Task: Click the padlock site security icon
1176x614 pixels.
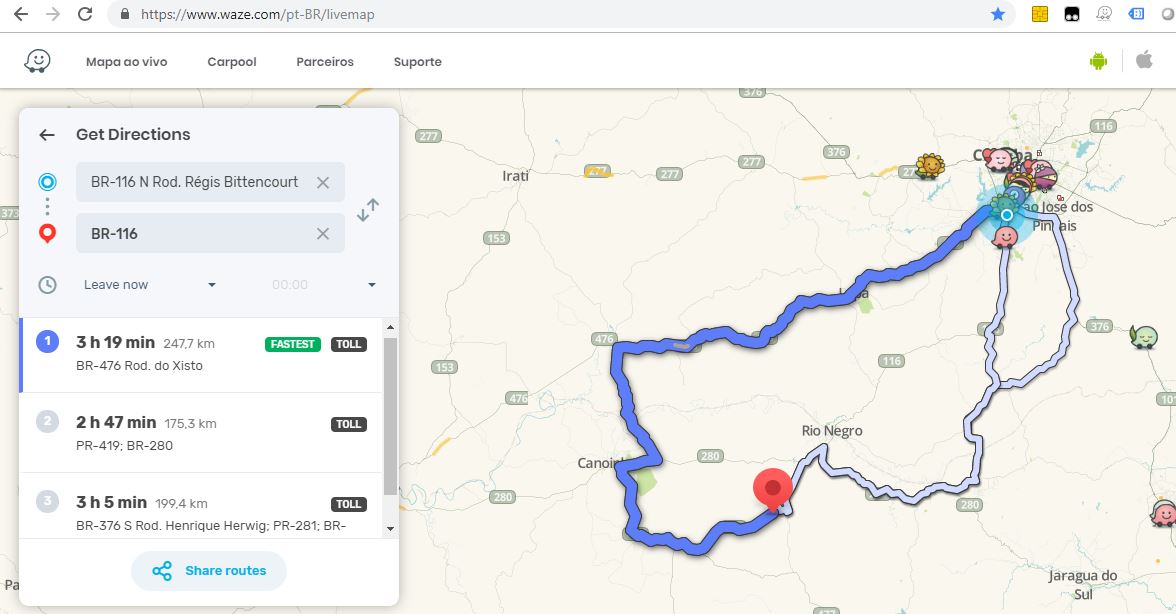Action: coord(124,14)
